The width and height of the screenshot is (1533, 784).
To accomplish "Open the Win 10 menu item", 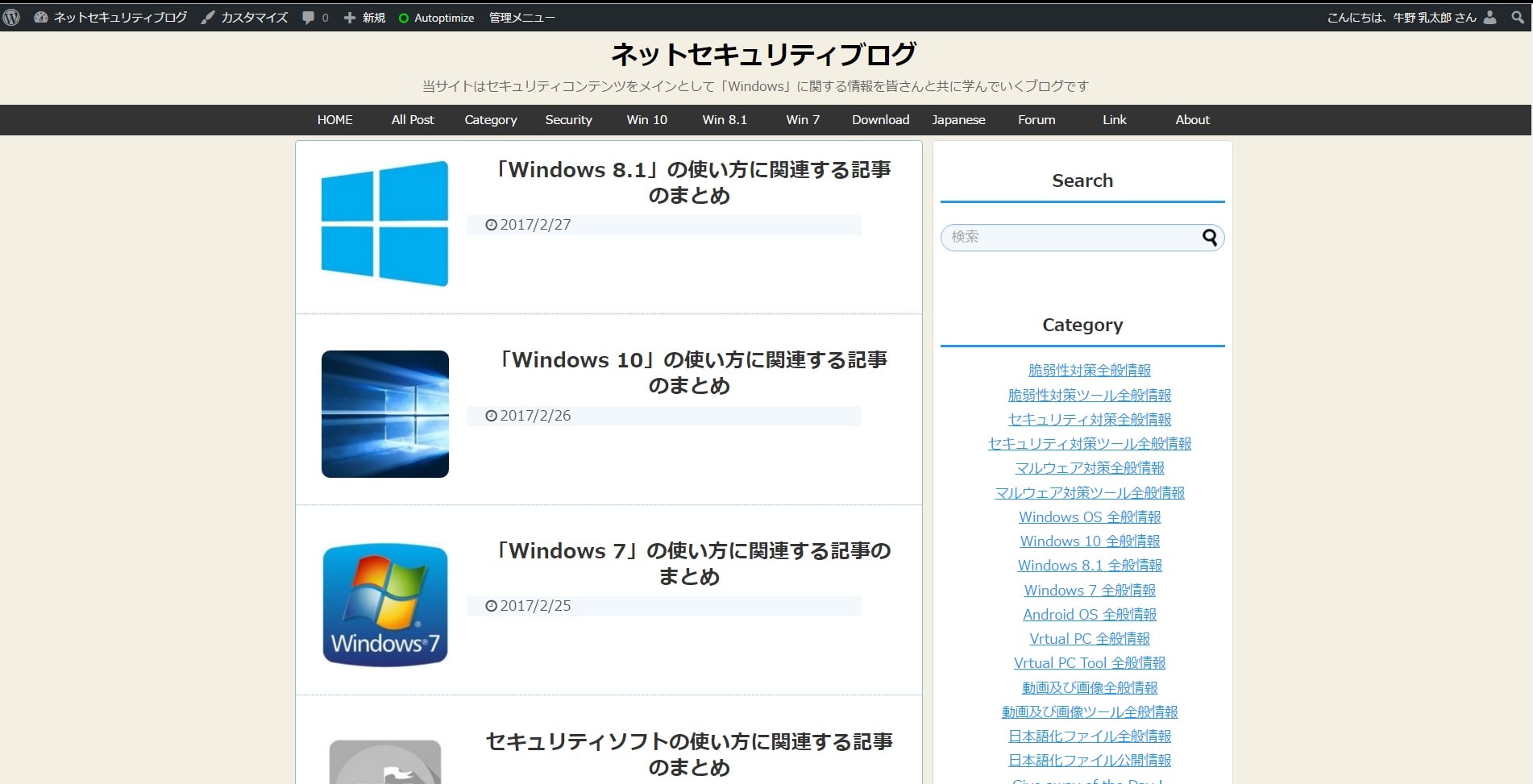I will coord(647,119).
